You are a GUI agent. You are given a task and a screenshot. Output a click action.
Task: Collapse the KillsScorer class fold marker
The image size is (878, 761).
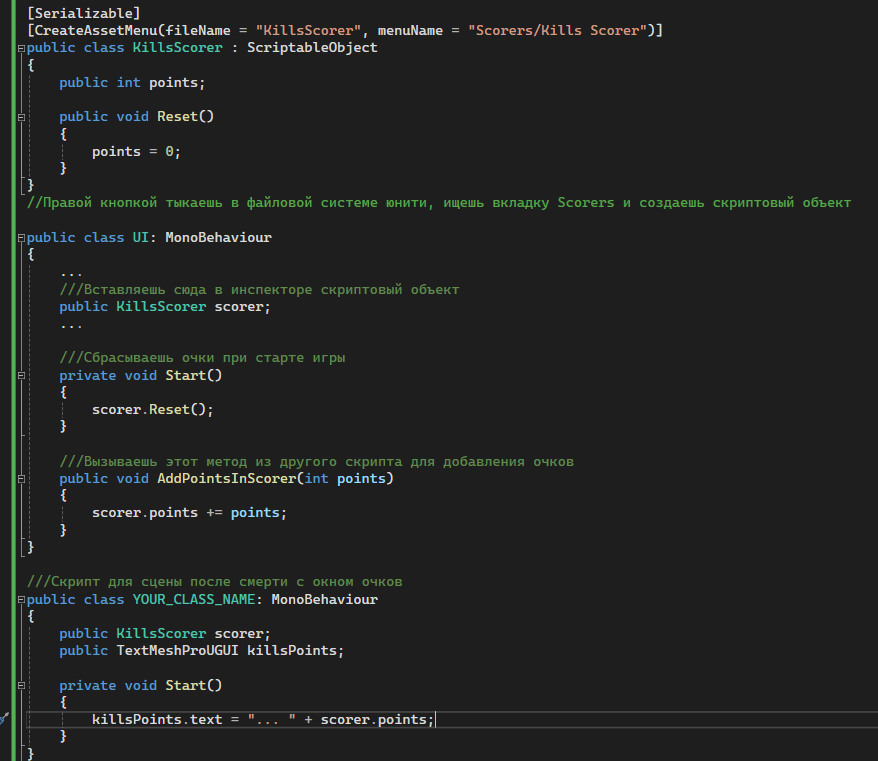(x=21, y=49)
